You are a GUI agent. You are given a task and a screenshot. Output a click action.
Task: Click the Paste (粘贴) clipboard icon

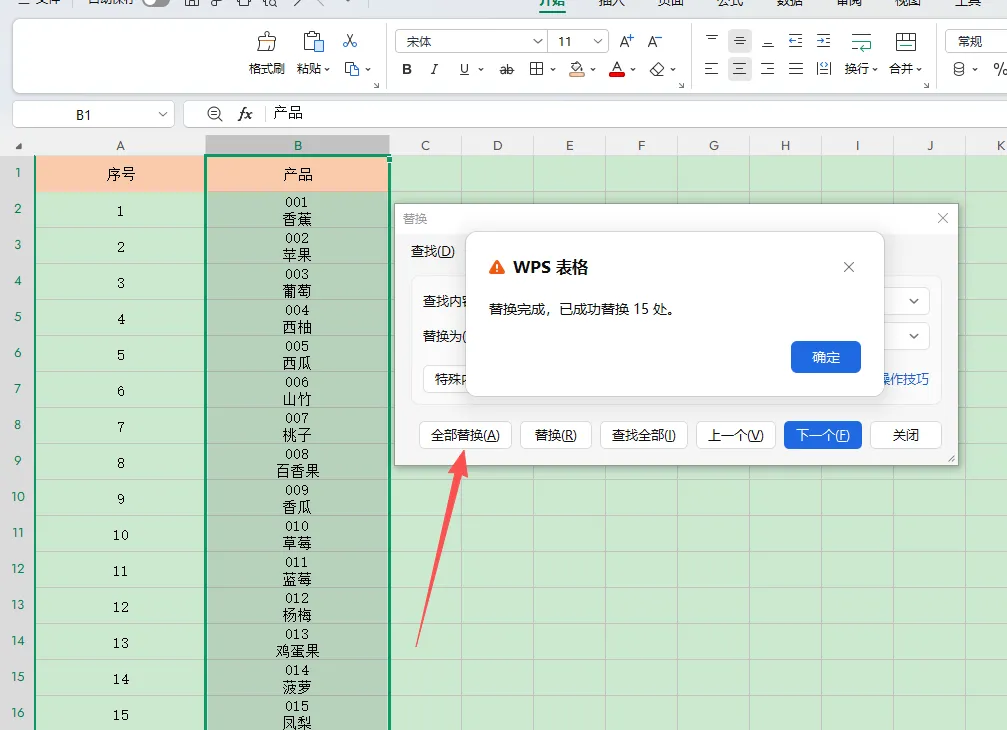(x=313, y=42)
